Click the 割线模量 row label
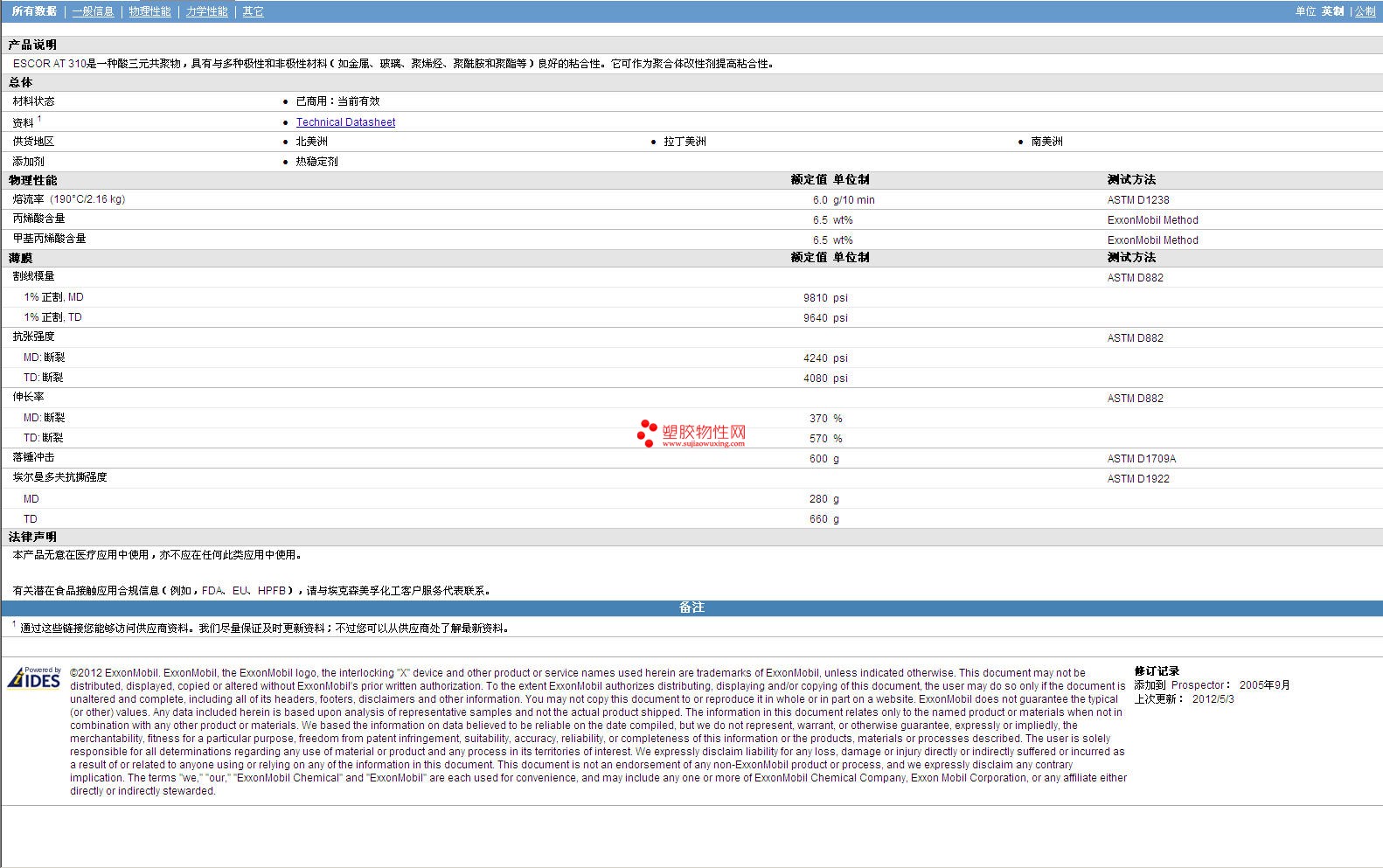 (33, 276)
